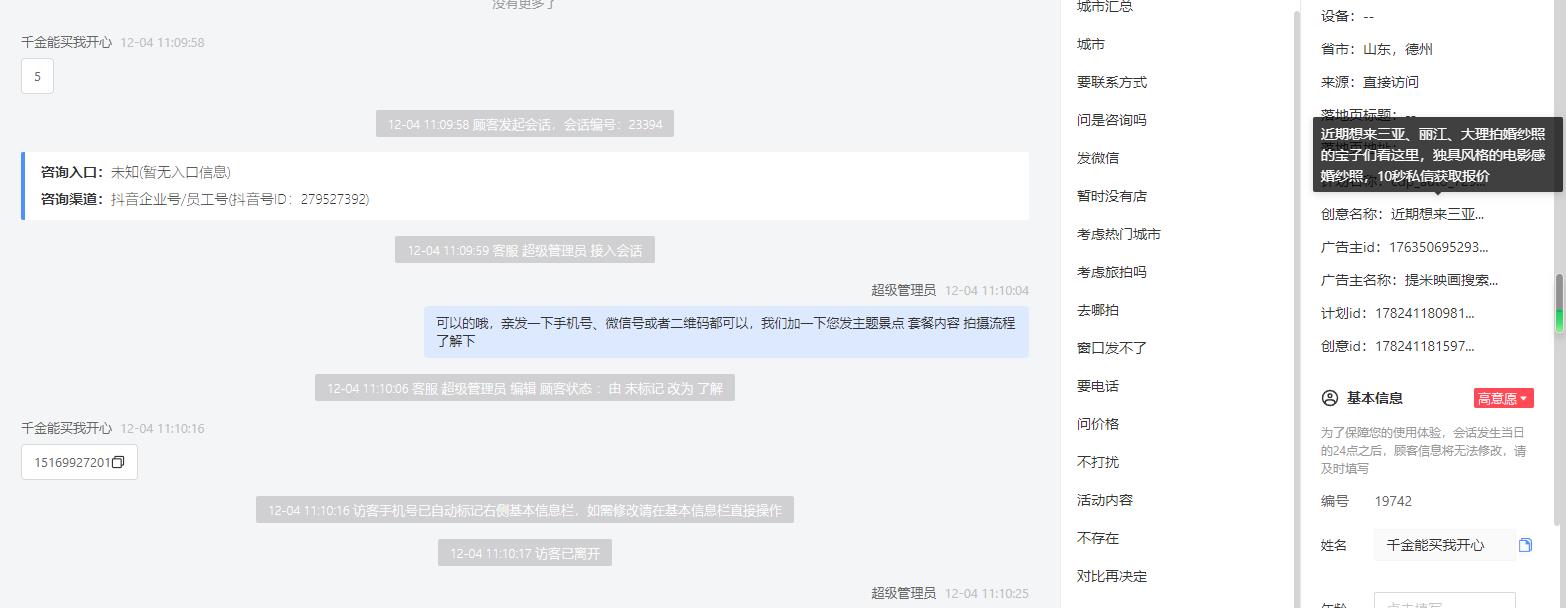The image size is (1566, 608).
Task: Select 对比再决定 quick reply
Action: point(1112,576)
